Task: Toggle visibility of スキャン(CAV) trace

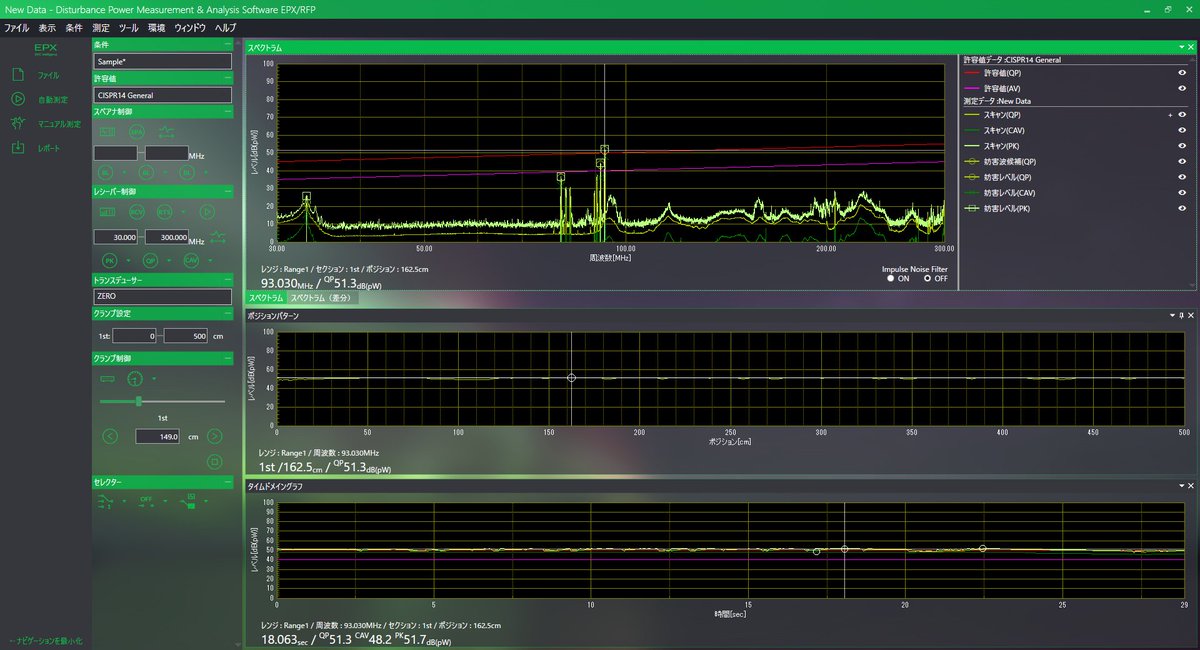Action: tap(1182, 131)
